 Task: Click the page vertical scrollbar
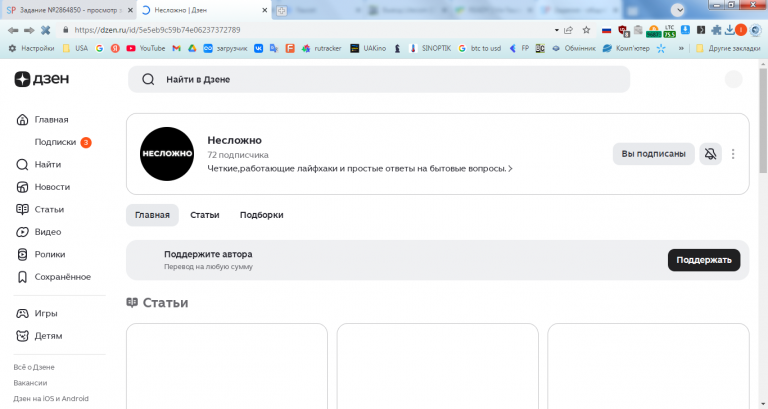pyautogui.click(x=763, y=120)
